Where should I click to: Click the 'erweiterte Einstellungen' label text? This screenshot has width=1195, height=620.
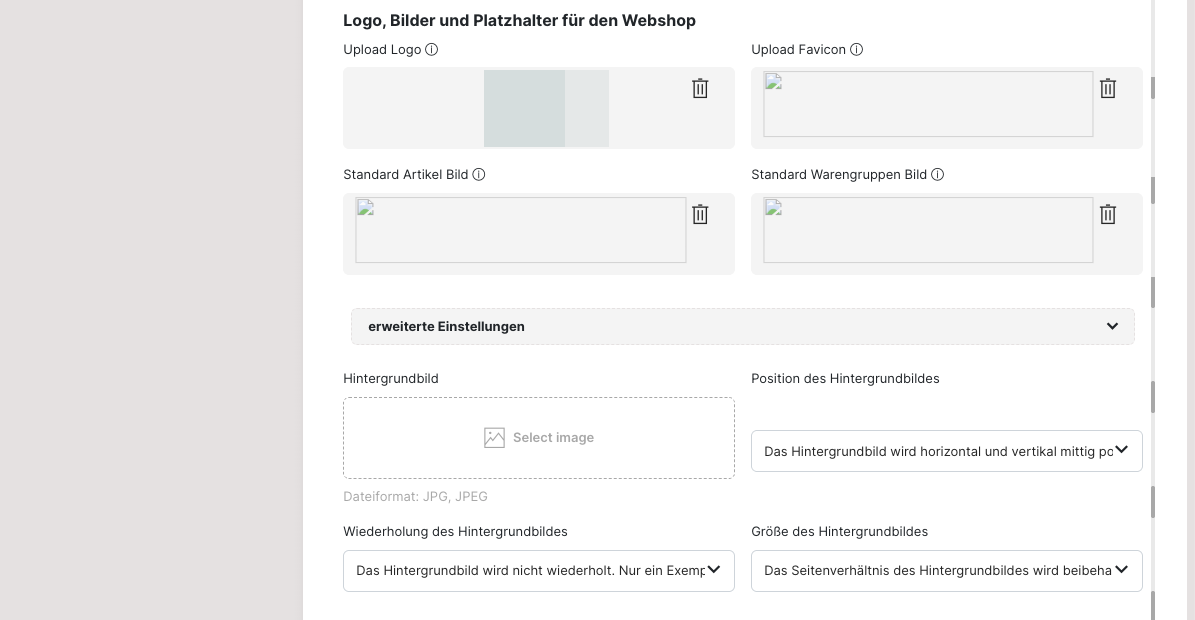tap(446, 327)
